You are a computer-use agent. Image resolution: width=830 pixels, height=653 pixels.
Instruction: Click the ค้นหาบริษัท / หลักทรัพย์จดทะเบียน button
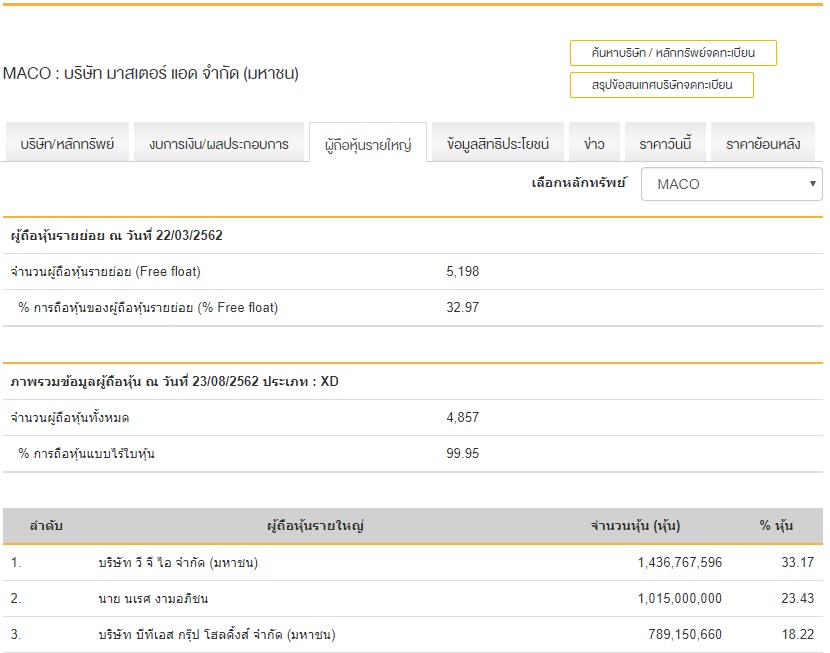click(x=673, y=53)
